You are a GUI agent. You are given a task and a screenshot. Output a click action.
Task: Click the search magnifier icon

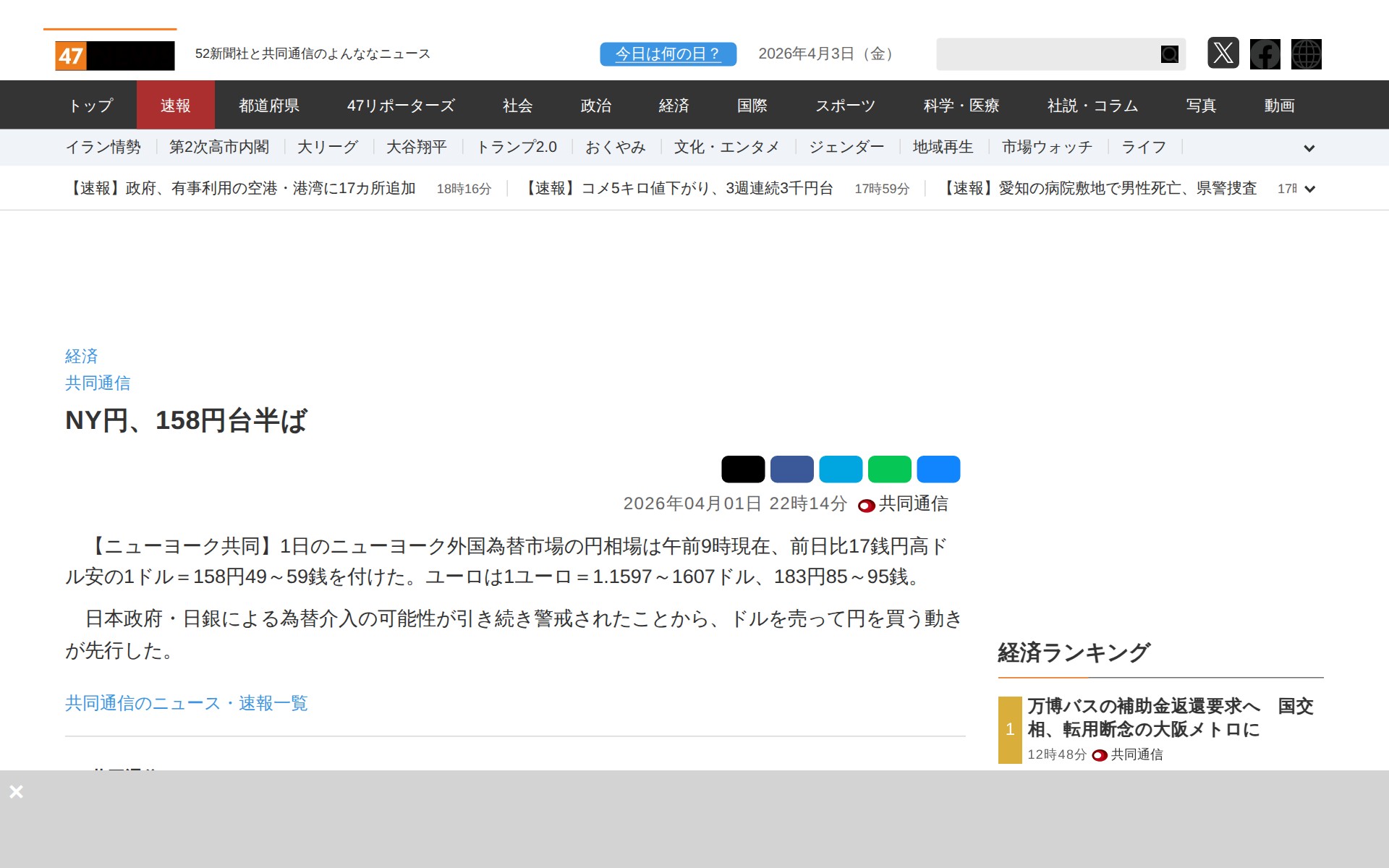point(1169,54)
